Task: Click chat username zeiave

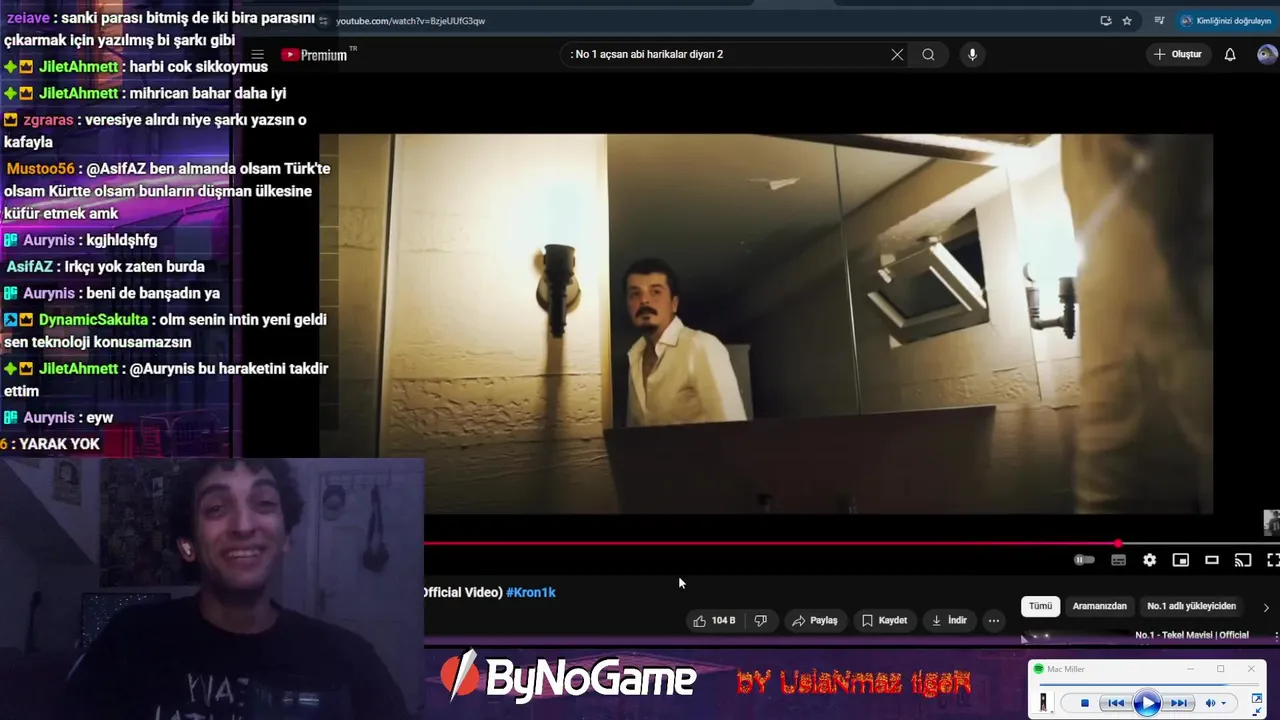Action: (27, 18)
